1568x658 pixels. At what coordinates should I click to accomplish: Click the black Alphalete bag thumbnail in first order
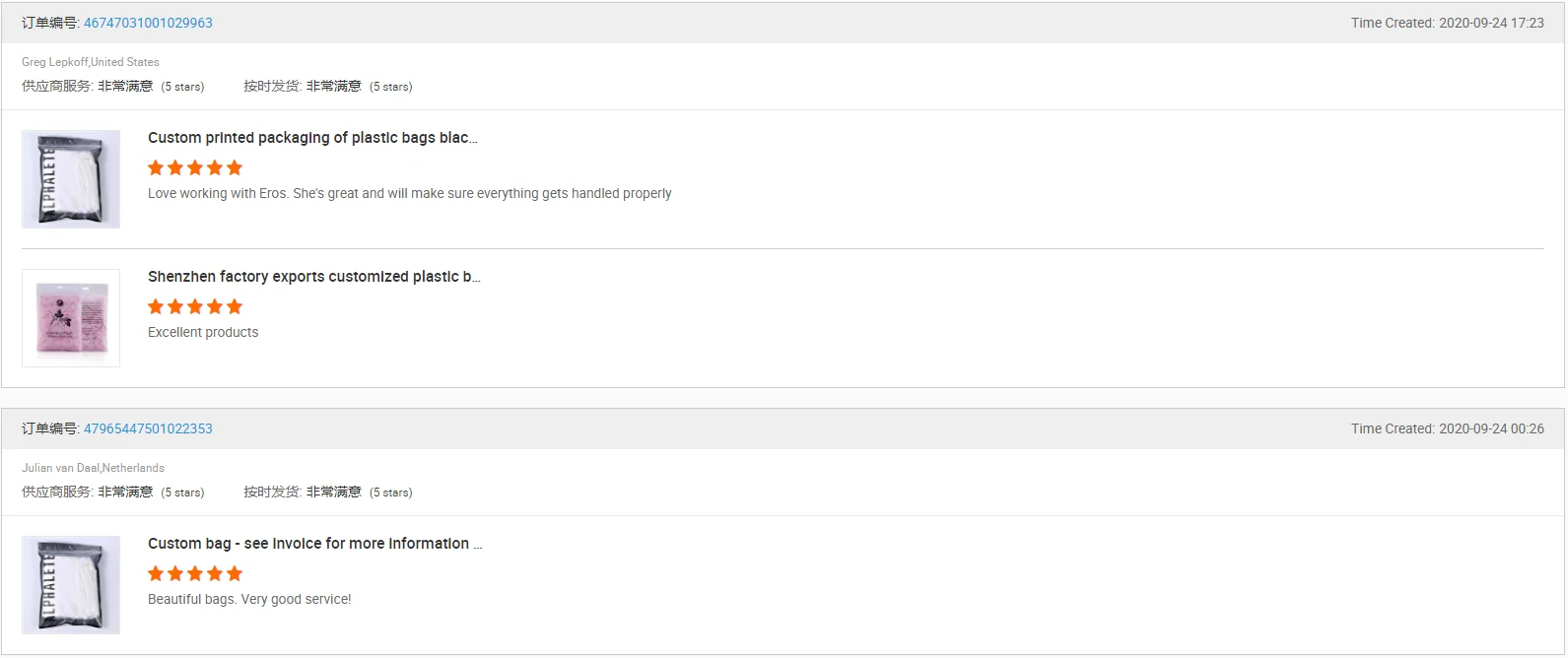click(x=71, y=179)
